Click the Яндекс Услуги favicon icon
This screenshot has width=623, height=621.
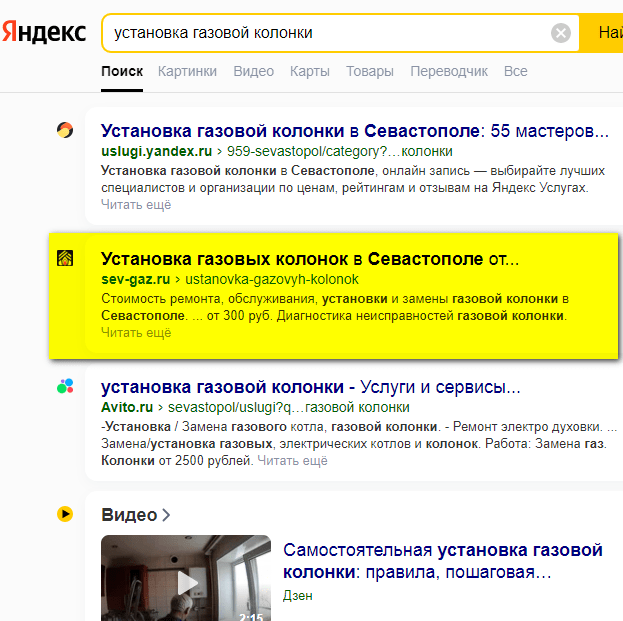click(65, 130)
